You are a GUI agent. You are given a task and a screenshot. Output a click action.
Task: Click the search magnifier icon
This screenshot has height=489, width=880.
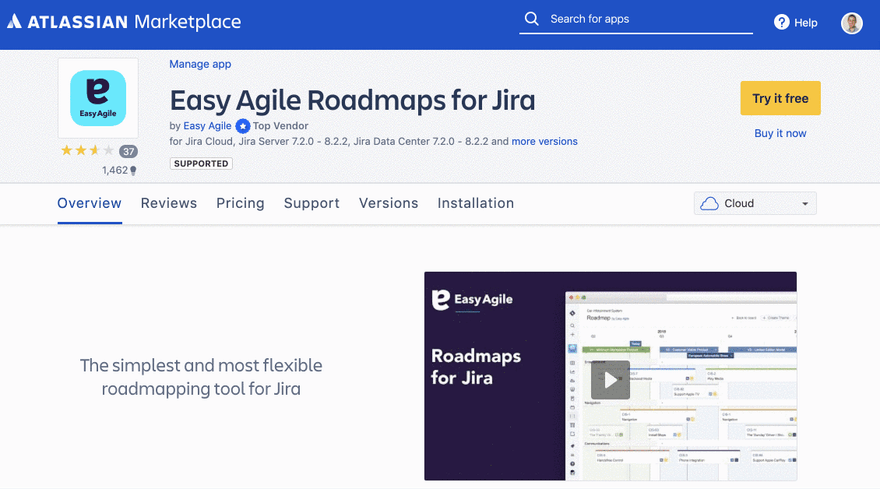click(x=531, y=19)
